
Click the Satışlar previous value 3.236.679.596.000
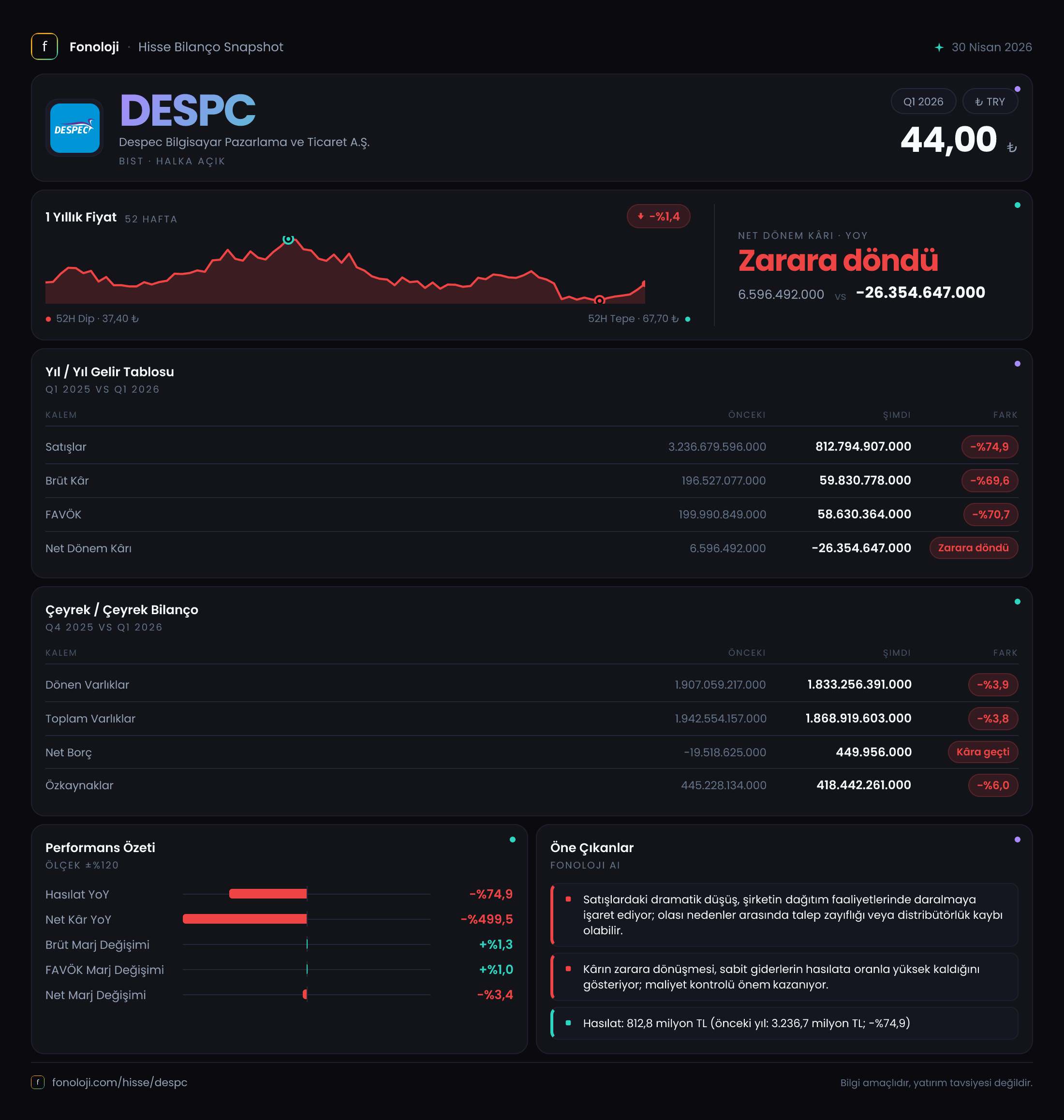tap(717, 447)
